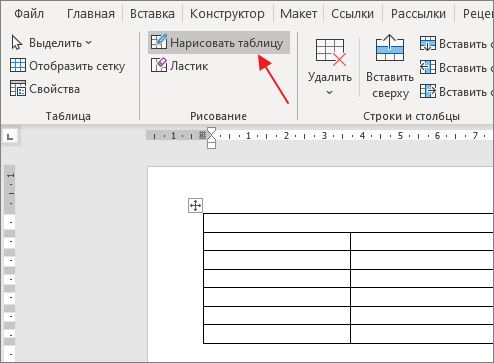
Task: Click the bottom-left cell of the table
Action: (277, 334)
